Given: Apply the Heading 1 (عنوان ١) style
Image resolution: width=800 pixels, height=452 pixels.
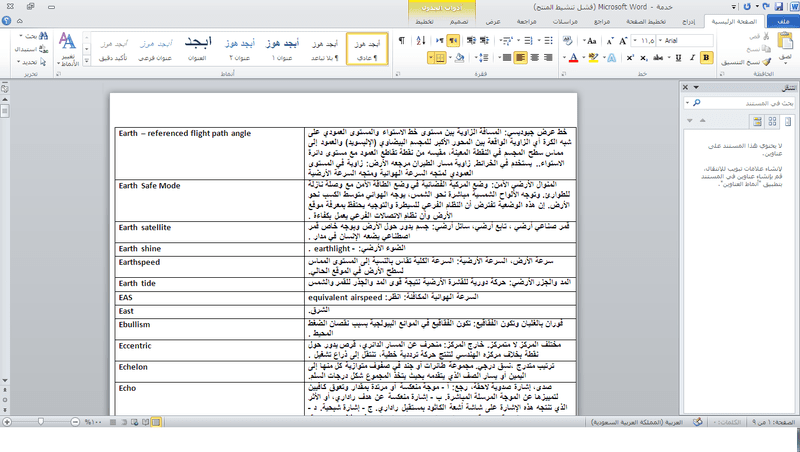Looking at the screenshot, I should point(282,49).
